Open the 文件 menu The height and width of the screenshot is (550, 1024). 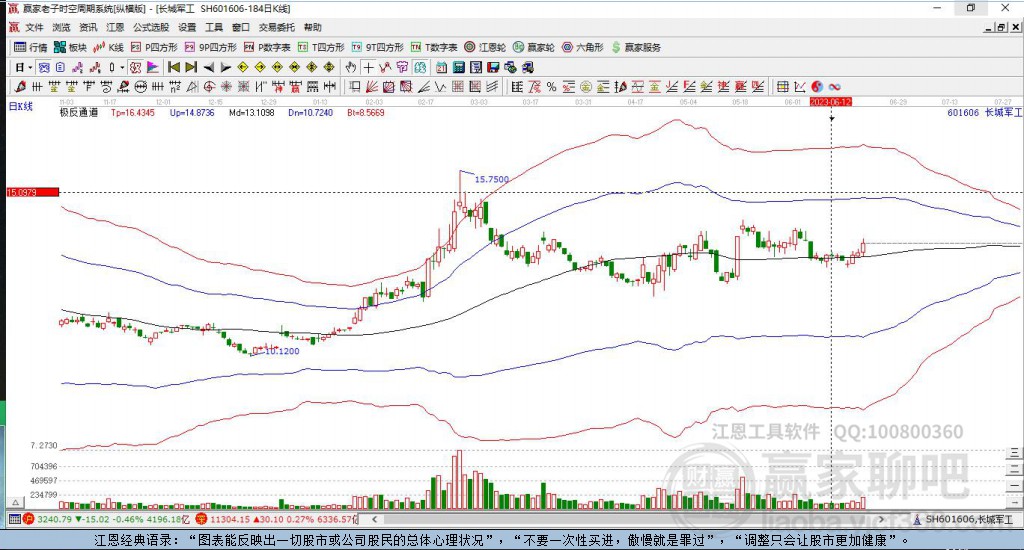click(x=34, y=27)
